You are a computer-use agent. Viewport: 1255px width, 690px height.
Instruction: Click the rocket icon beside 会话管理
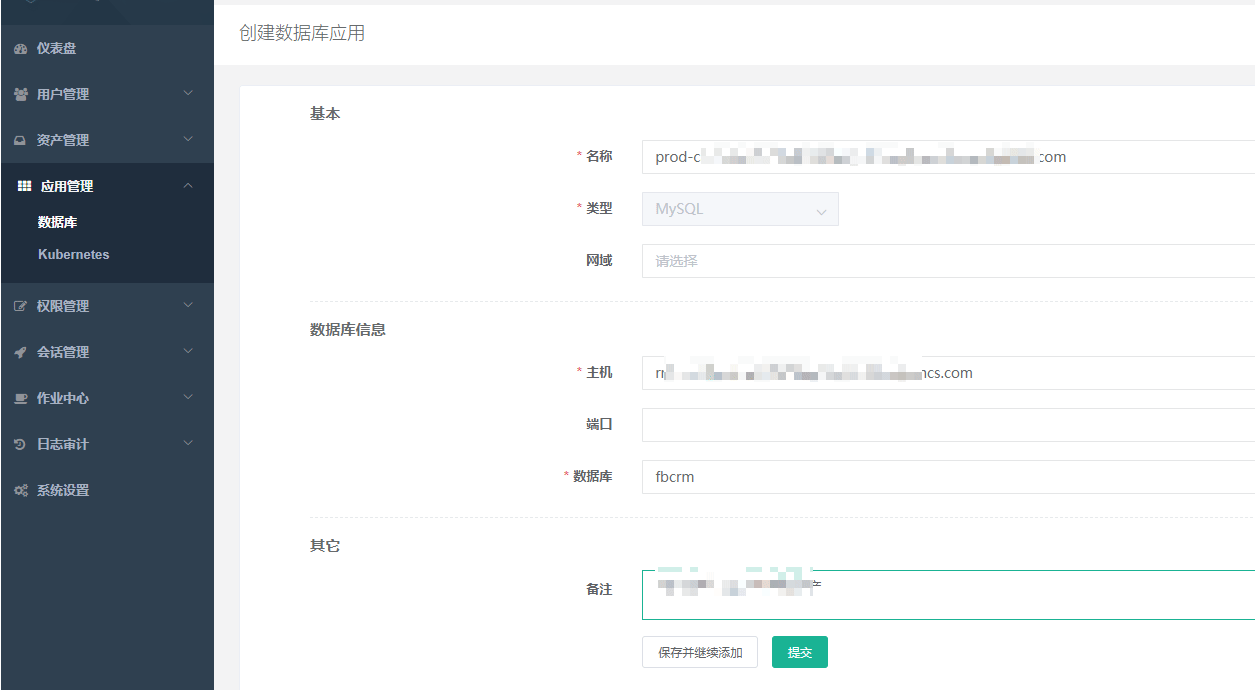point(20,352)
